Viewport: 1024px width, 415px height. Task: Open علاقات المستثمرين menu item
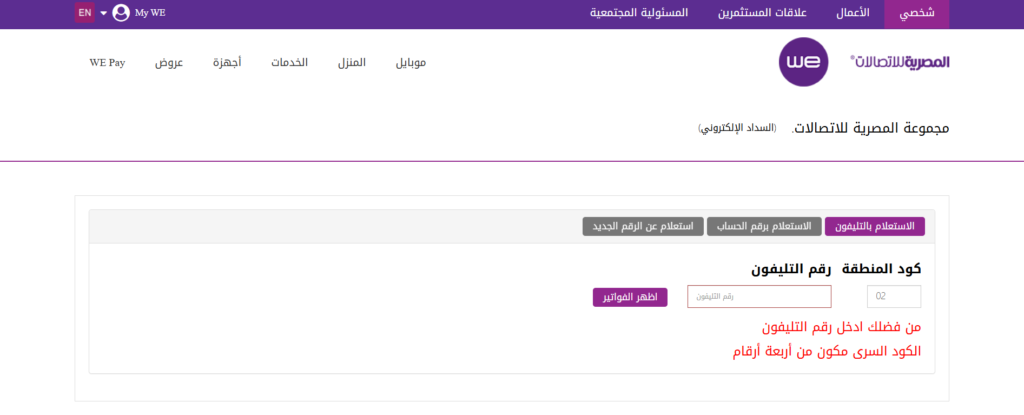(763, 13)
